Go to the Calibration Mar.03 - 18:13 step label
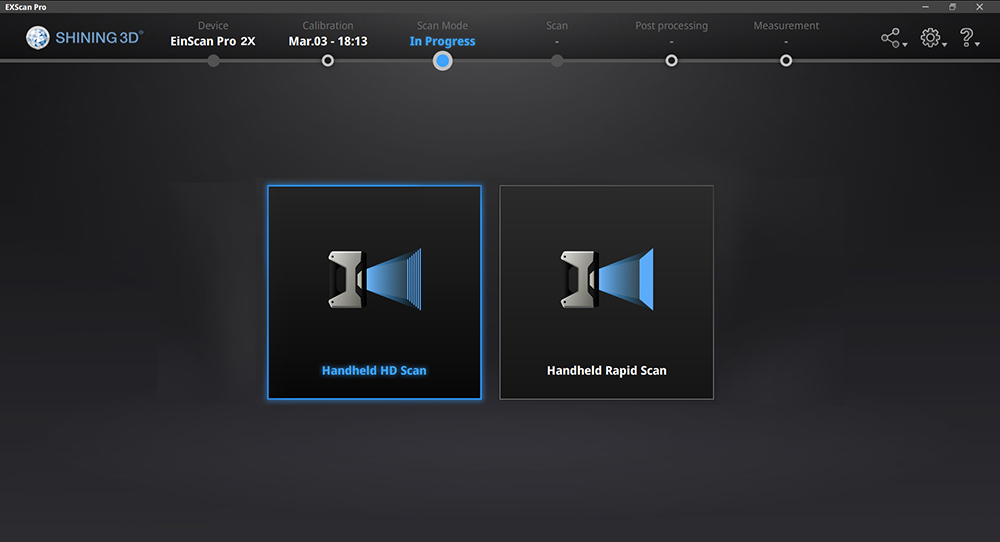The image size is (1000, 542). tap(328, 41)
